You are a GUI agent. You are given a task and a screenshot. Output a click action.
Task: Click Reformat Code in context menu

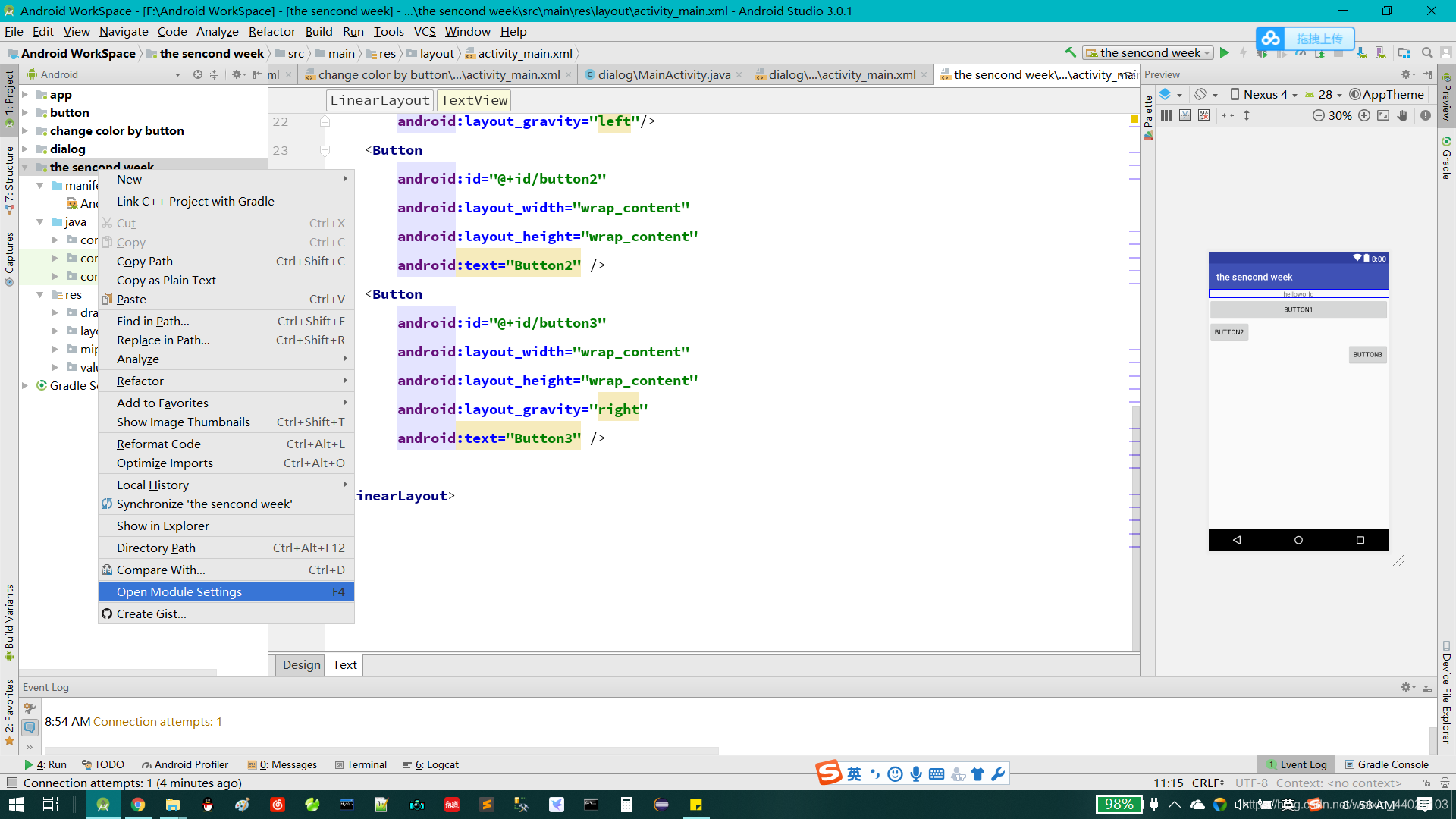click(x=226, y=444)
